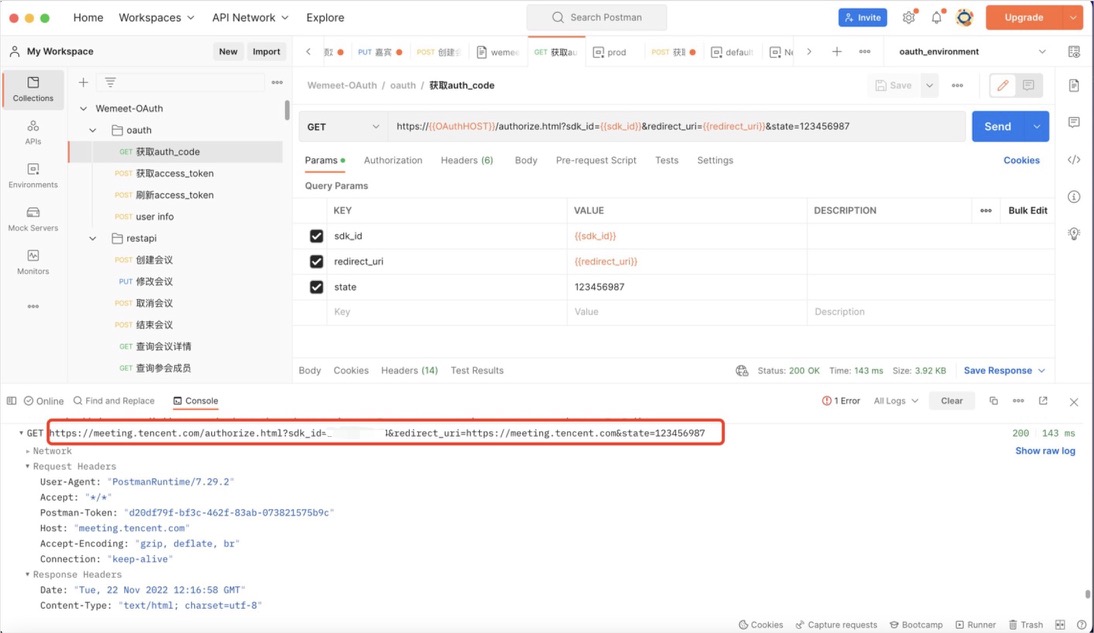The height and width of the screenshot is (633, 1094).
Task: Select the 获取access_token request
Action: [175, 174]
